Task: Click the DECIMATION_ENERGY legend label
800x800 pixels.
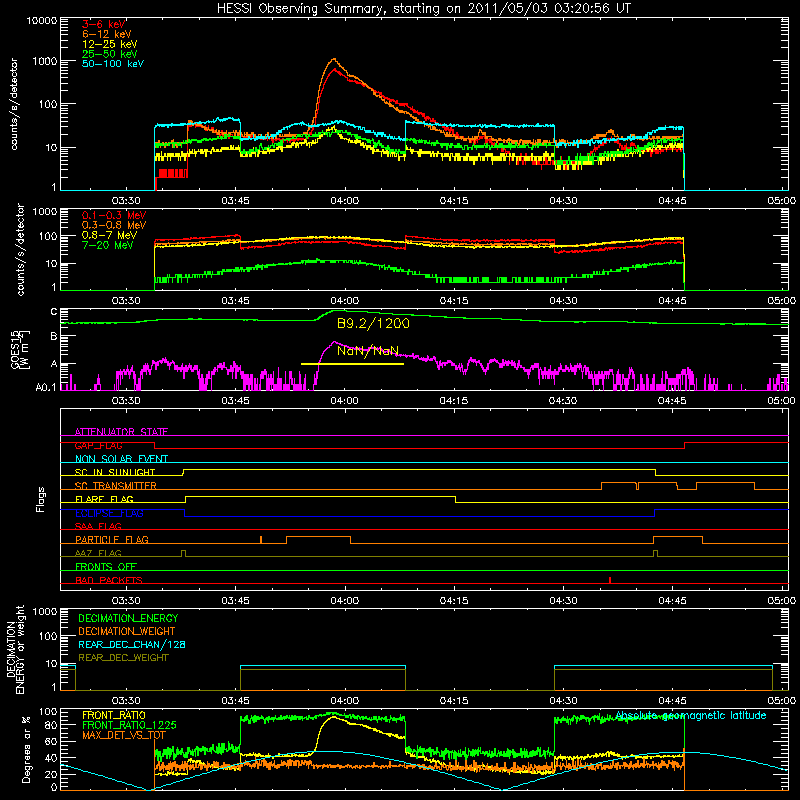Action: [x=128, y=618]
